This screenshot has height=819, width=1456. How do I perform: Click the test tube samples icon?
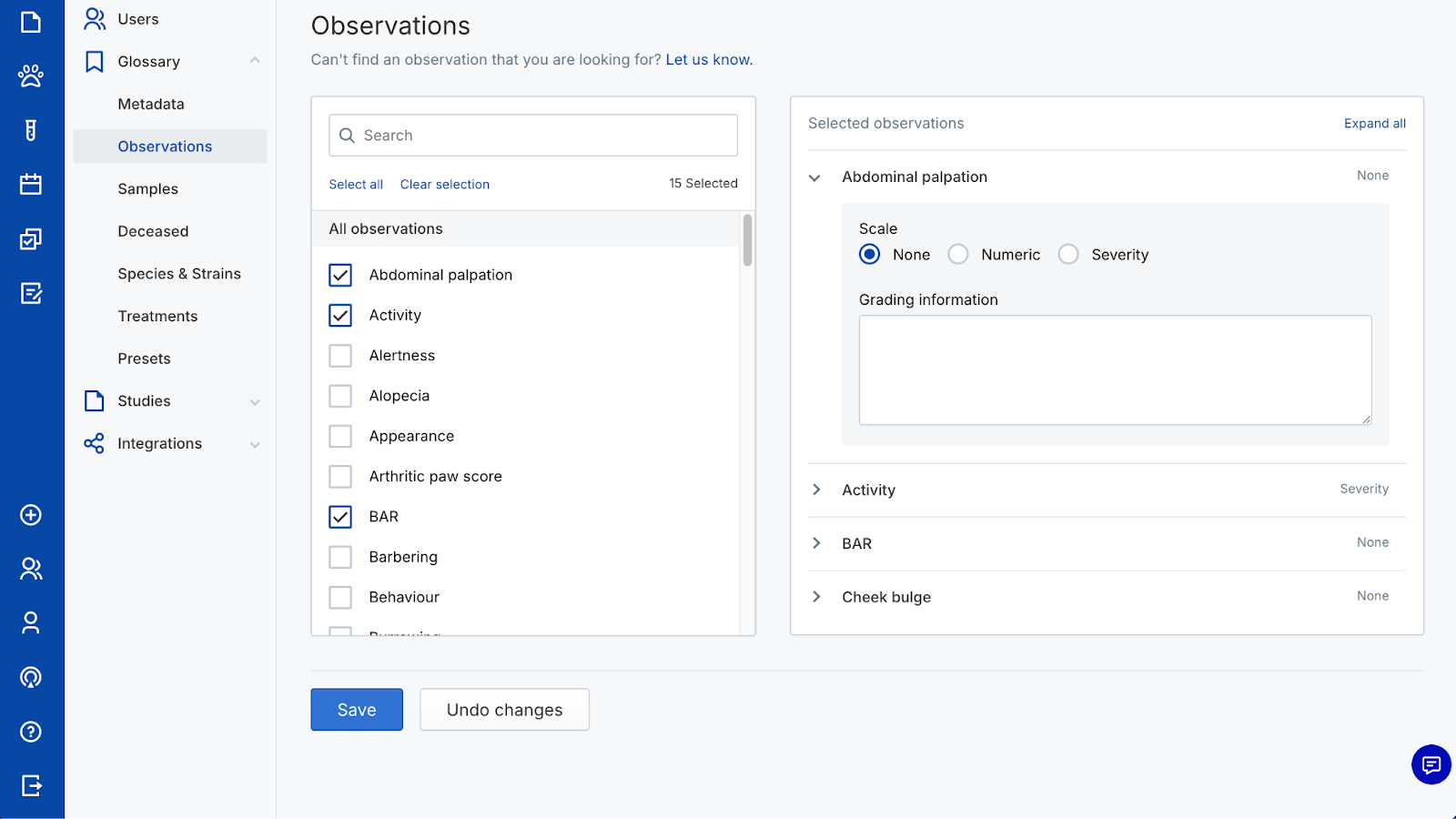31,130
